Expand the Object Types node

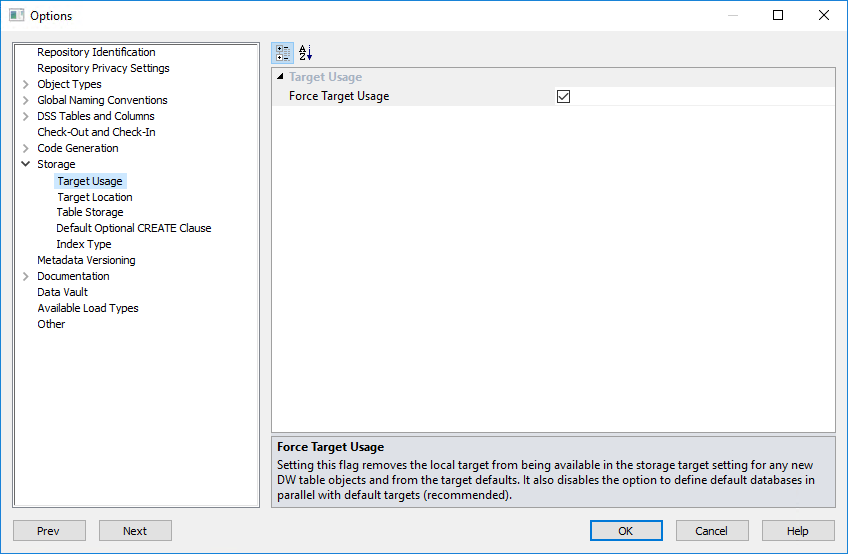pyautogui.click(x=25, y=84)
